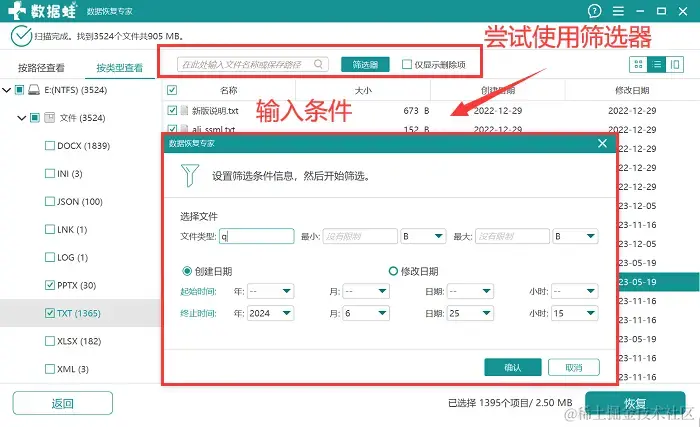Open the start time year dropdown
Image resolution: width=700 pixels, height=427 pixels.
(270, 291)
